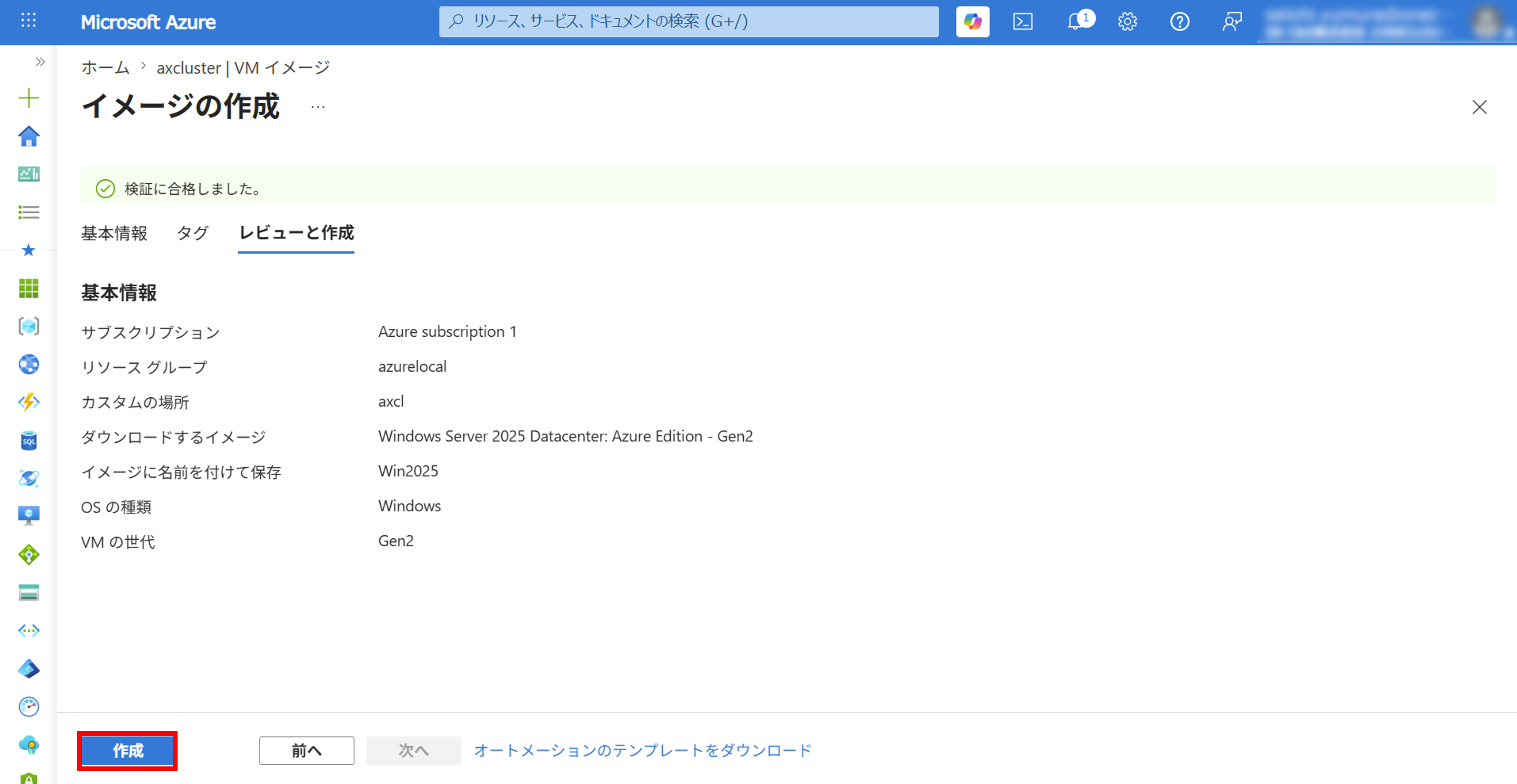Open Resource groups cube icon

[x=28, y=326]
